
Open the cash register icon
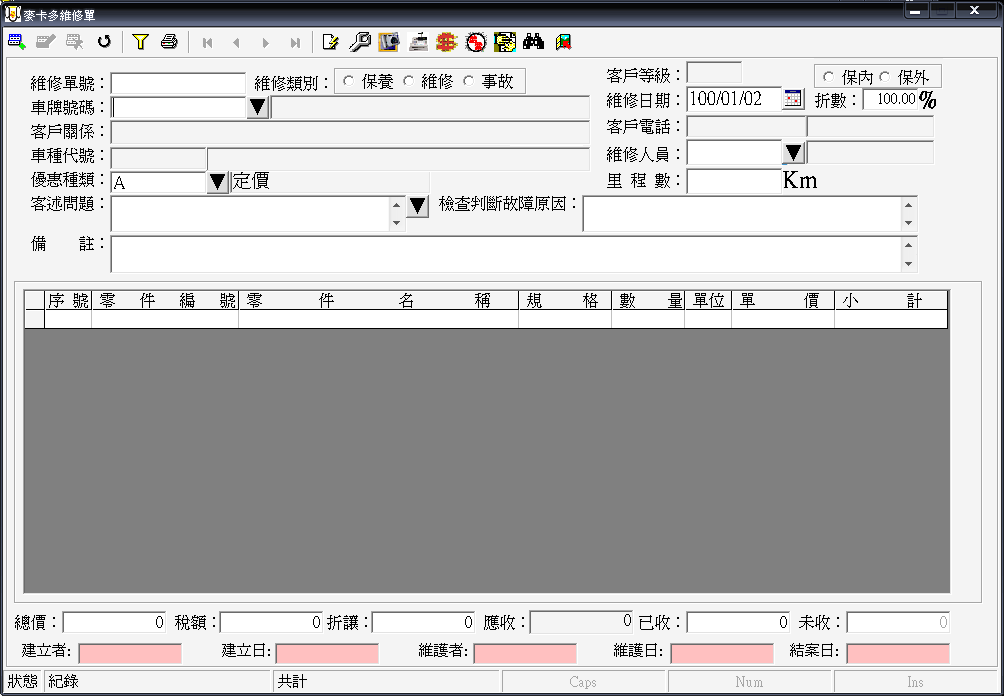pyautogui.click(x=418, y=42)
